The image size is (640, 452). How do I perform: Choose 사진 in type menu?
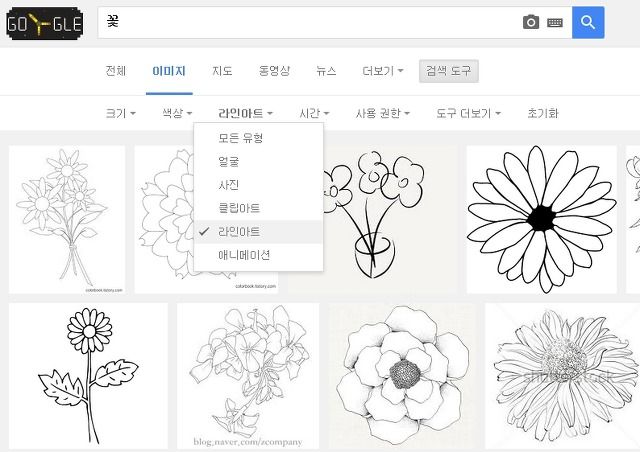[258, 185]
